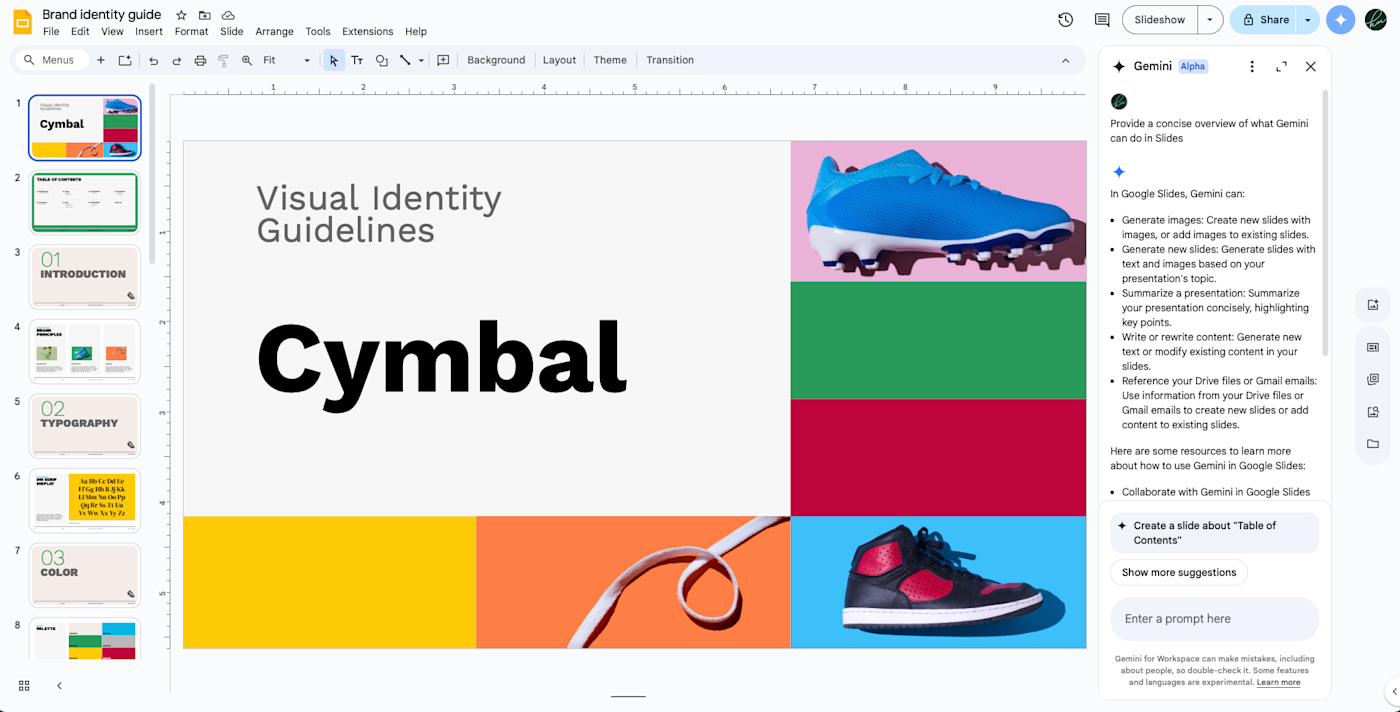Open the Fit zoom level dropdown

click(288, 60)
